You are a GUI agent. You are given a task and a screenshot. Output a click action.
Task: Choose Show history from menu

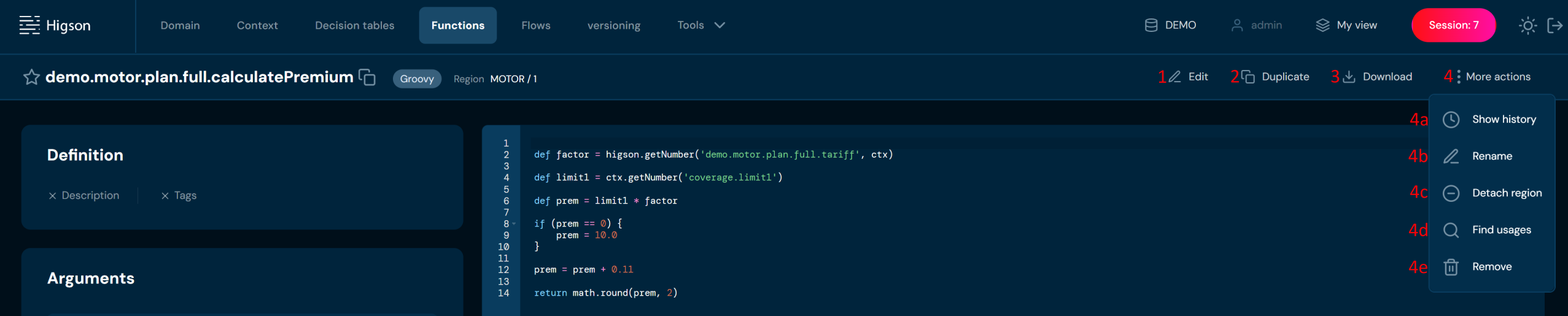[x=1503, y=120]
